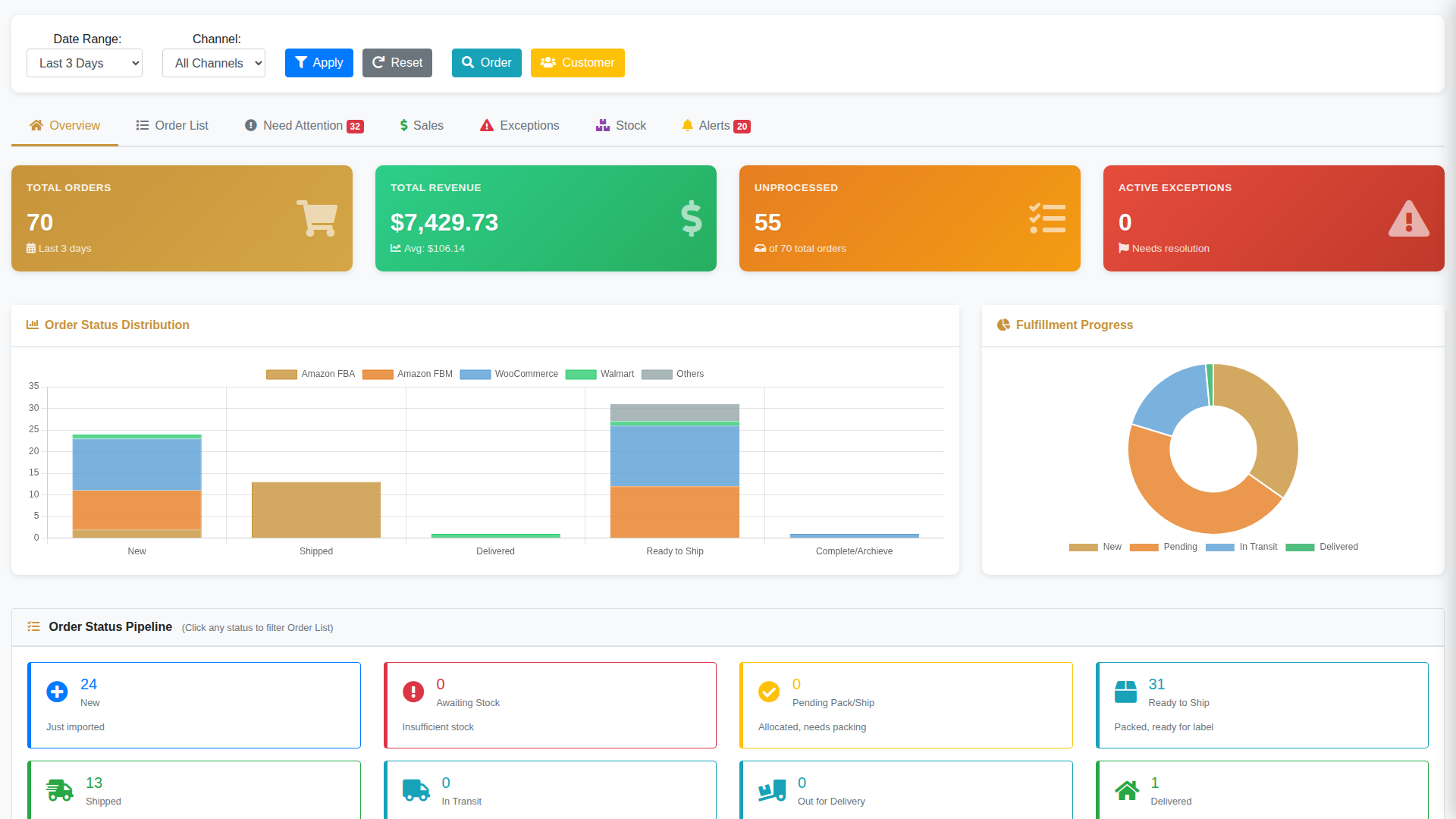Click the delivery cart icon next to Out for Delivery
This screenshot has width=1456, height=819.
770,790
